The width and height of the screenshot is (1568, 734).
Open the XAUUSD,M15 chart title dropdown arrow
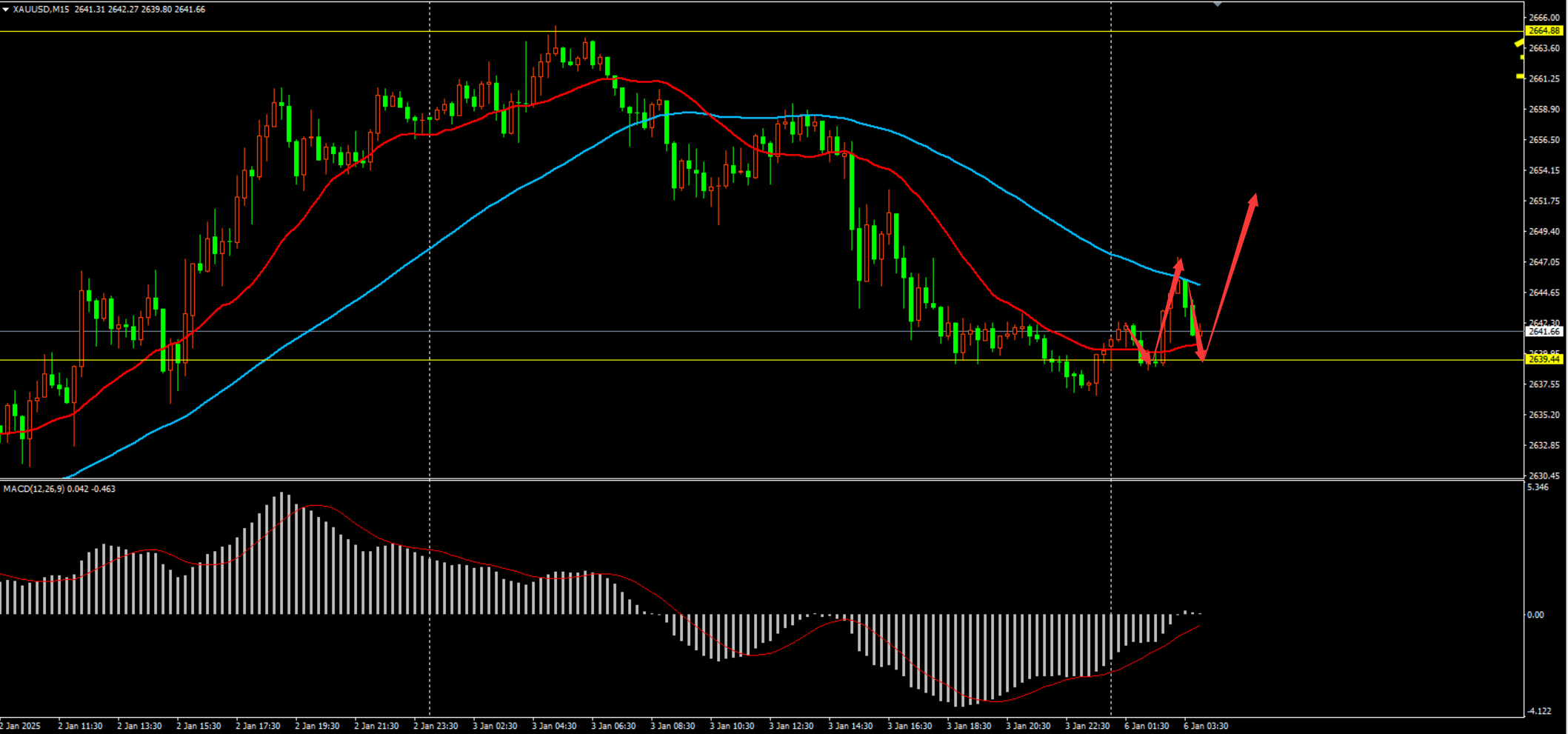5,10
